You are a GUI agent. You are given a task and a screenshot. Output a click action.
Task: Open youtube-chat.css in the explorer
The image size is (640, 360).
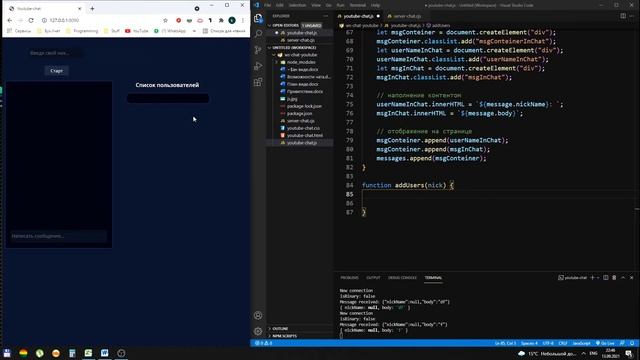[x=303, y=128]
